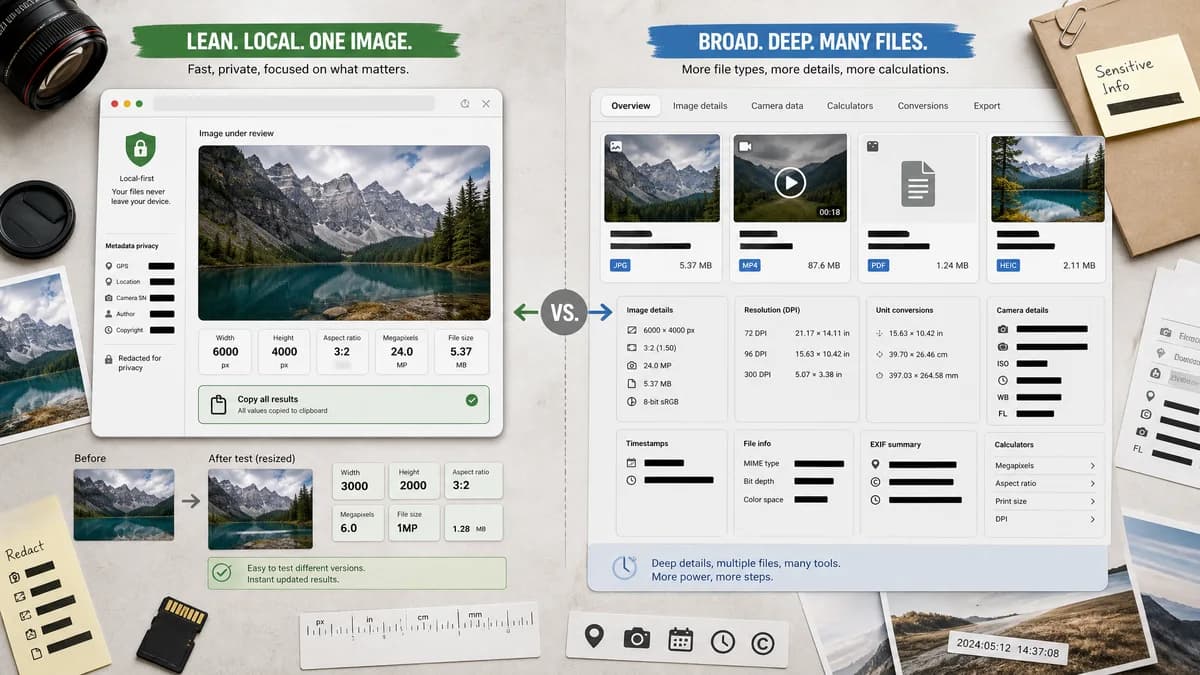Screen dimensions: 1200x675
Task: Click the GPS pin icon in Metadata privacy
Action: pos(109,266)
